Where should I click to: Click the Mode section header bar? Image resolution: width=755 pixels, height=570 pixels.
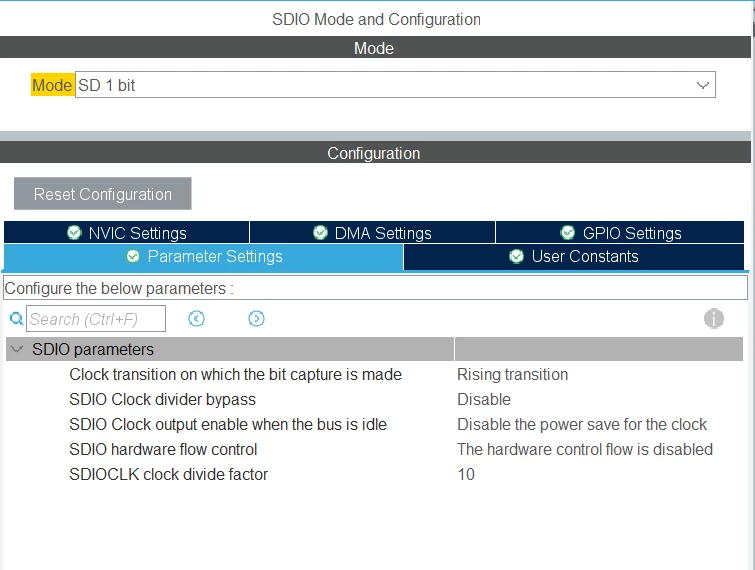[x=375, y=48]
